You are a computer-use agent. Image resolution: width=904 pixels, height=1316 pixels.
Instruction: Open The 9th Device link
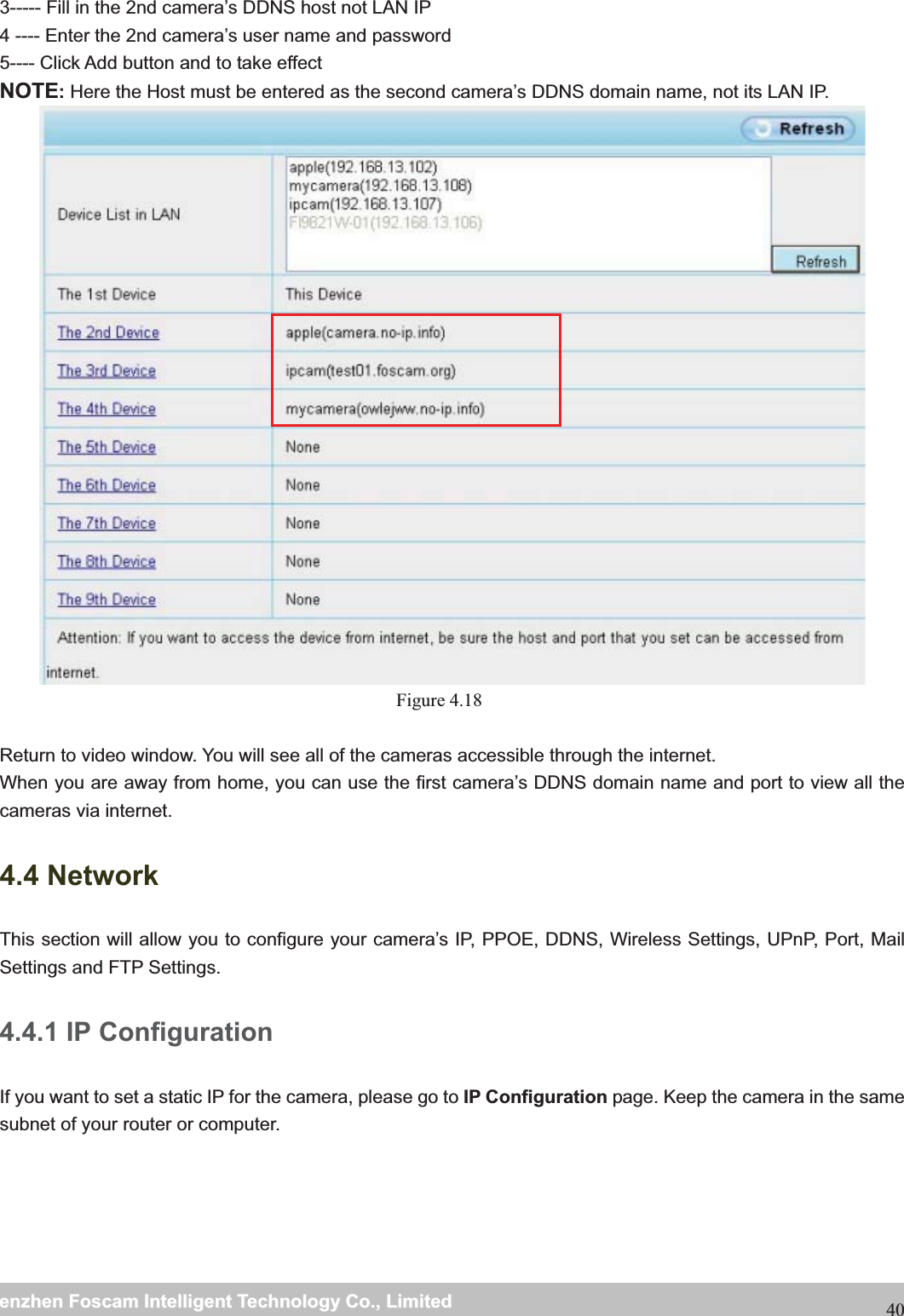(107, 600)
